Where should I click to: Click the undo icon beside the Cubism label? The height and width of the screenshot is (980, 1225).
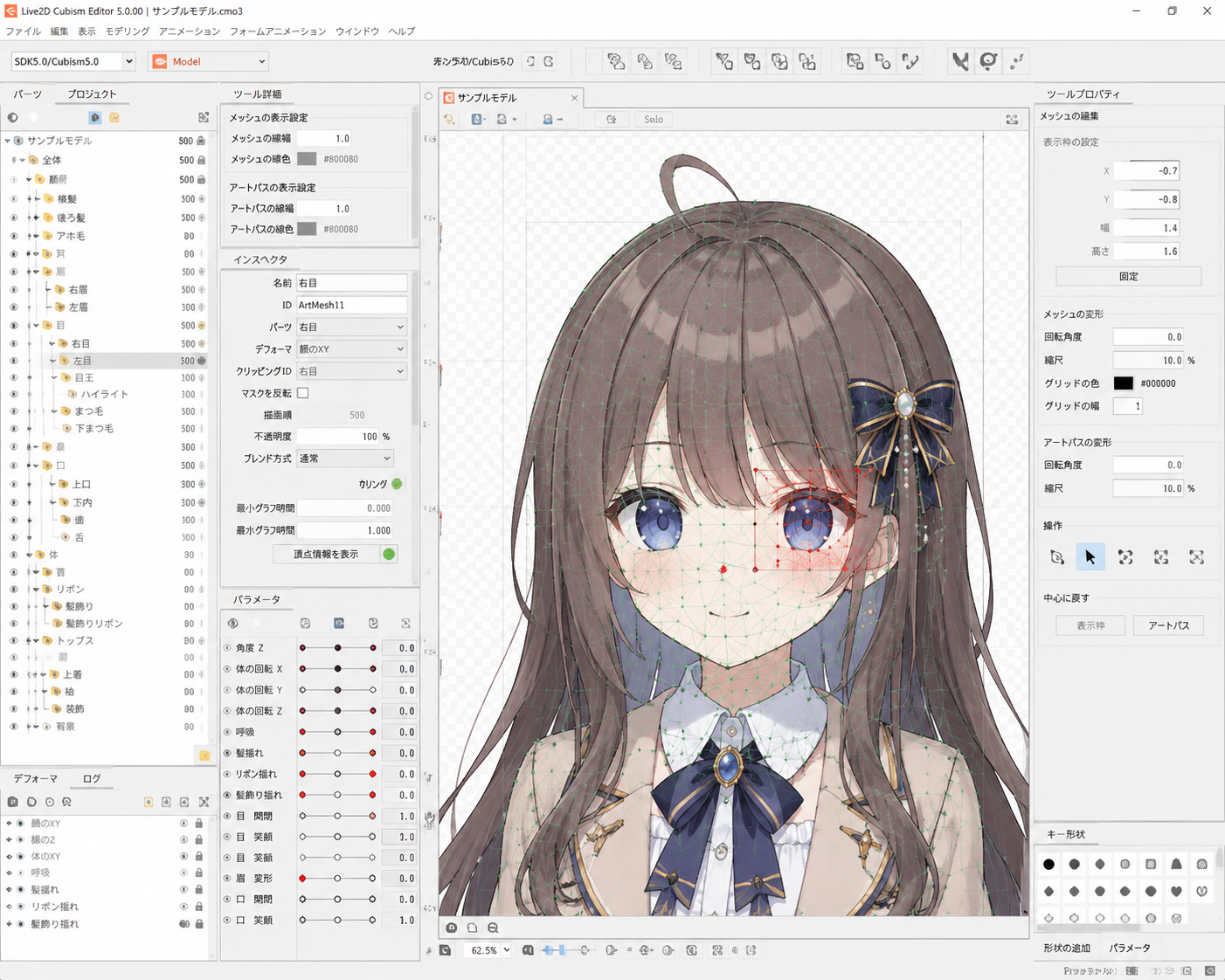click(530, 61)
